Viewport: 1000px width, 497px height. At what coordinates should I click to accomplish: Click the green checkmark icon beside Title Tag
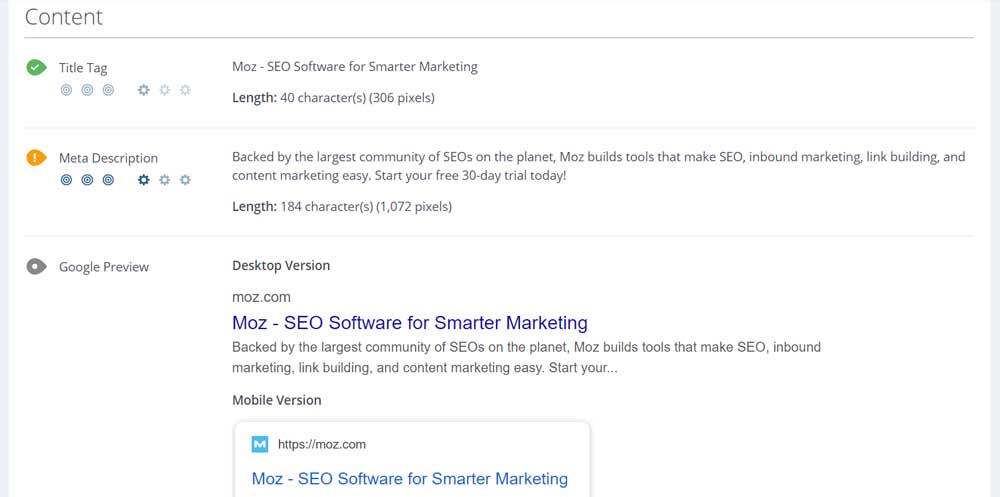tap(36, 67)
